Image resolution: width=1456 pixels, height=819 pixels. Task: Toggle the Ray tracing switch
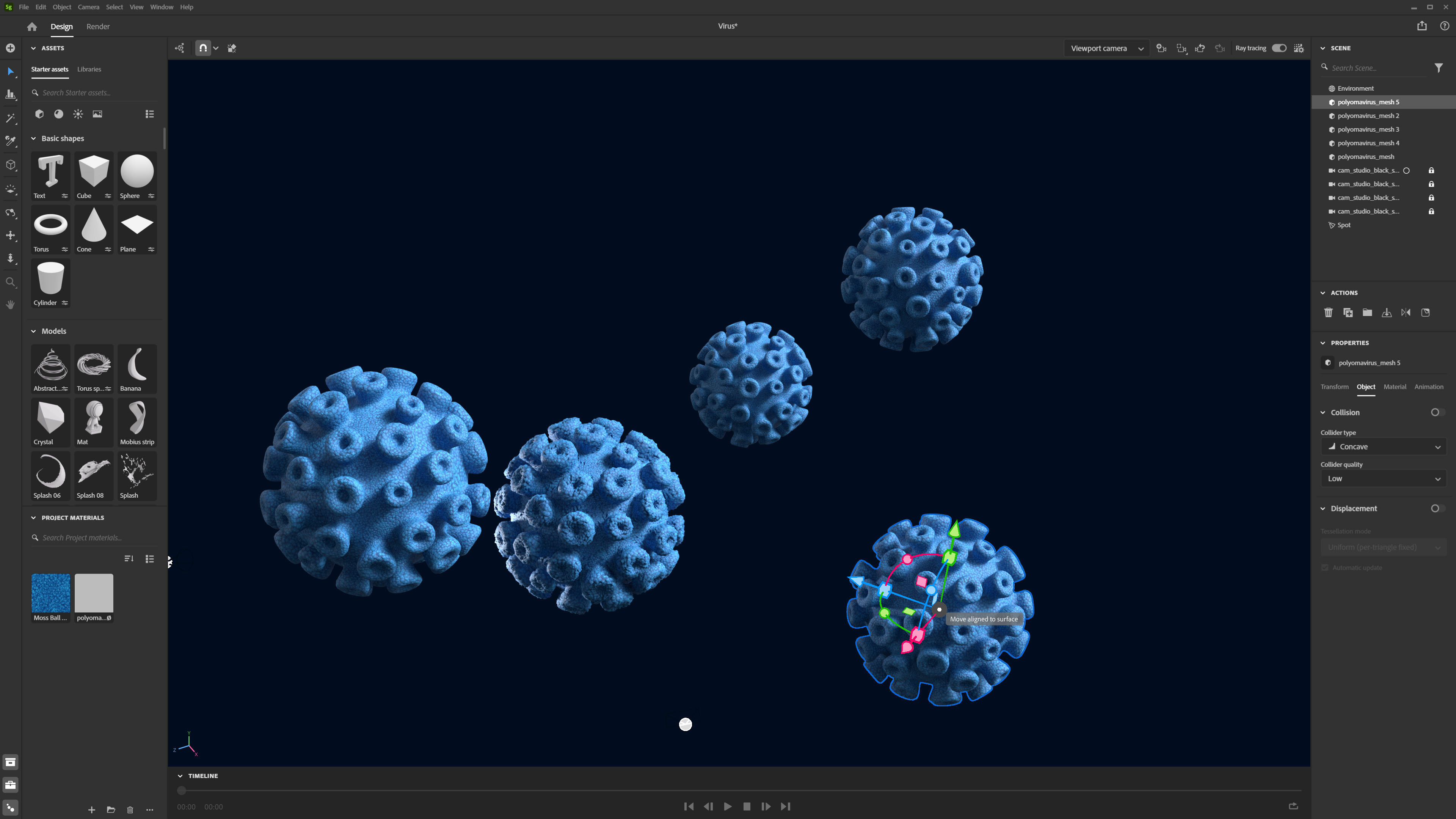[x=1279, y=48]
